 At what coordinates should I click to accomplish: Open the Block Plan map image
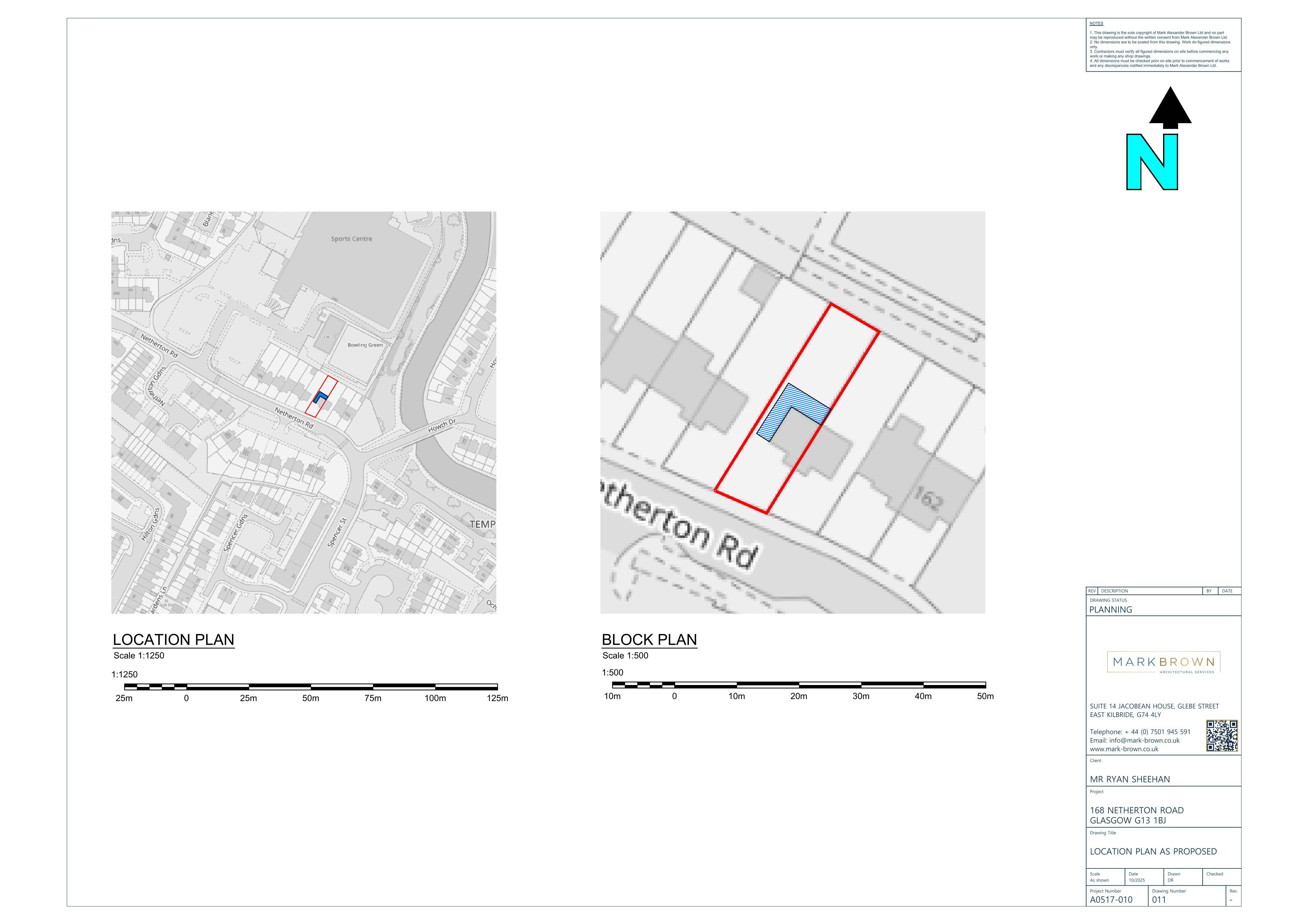click(792, 412)
